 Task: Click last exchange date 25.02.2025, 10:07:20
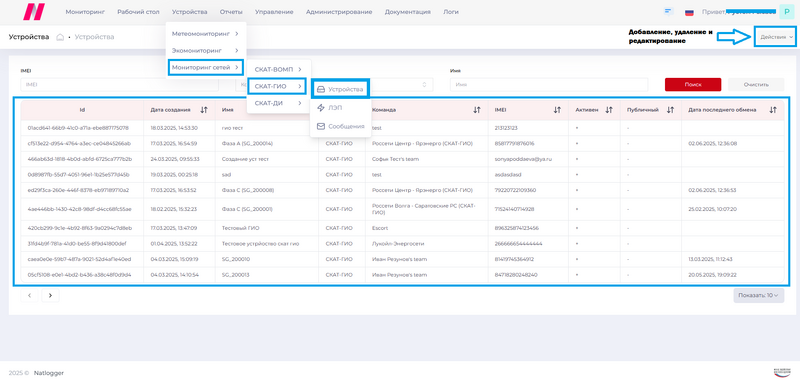click(712, 209)
